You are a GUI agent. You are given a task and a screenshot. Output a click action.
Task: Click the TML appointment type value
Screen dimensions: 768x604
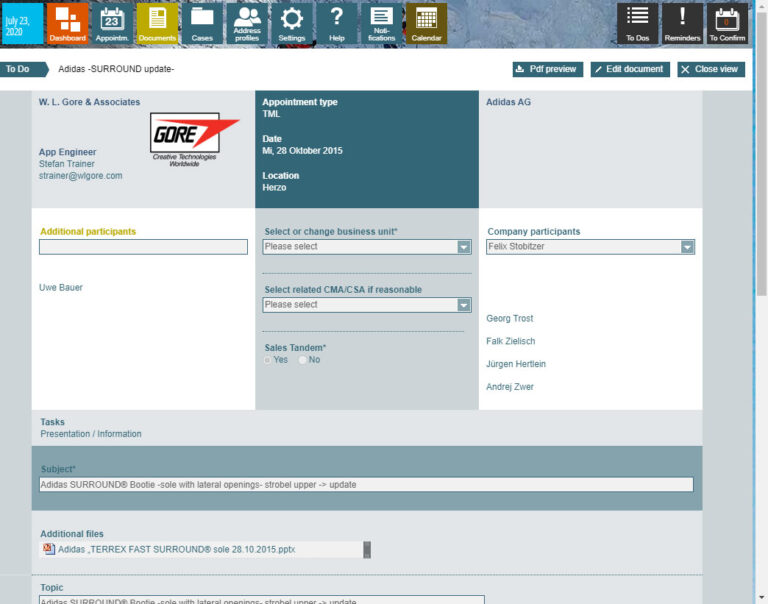coord(271,114)
